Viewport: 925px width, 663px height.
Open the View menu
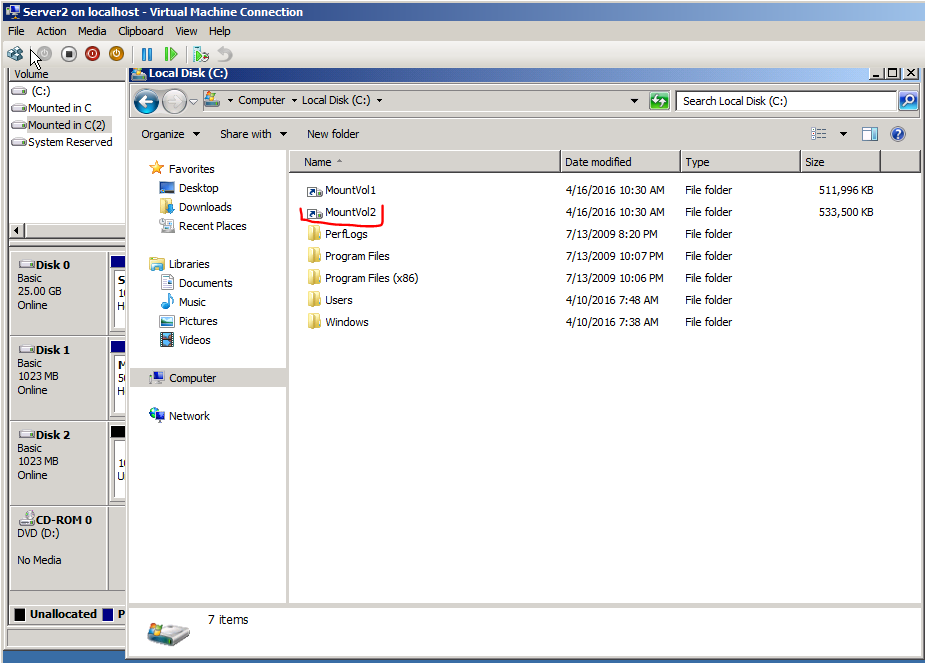[186, 31]
